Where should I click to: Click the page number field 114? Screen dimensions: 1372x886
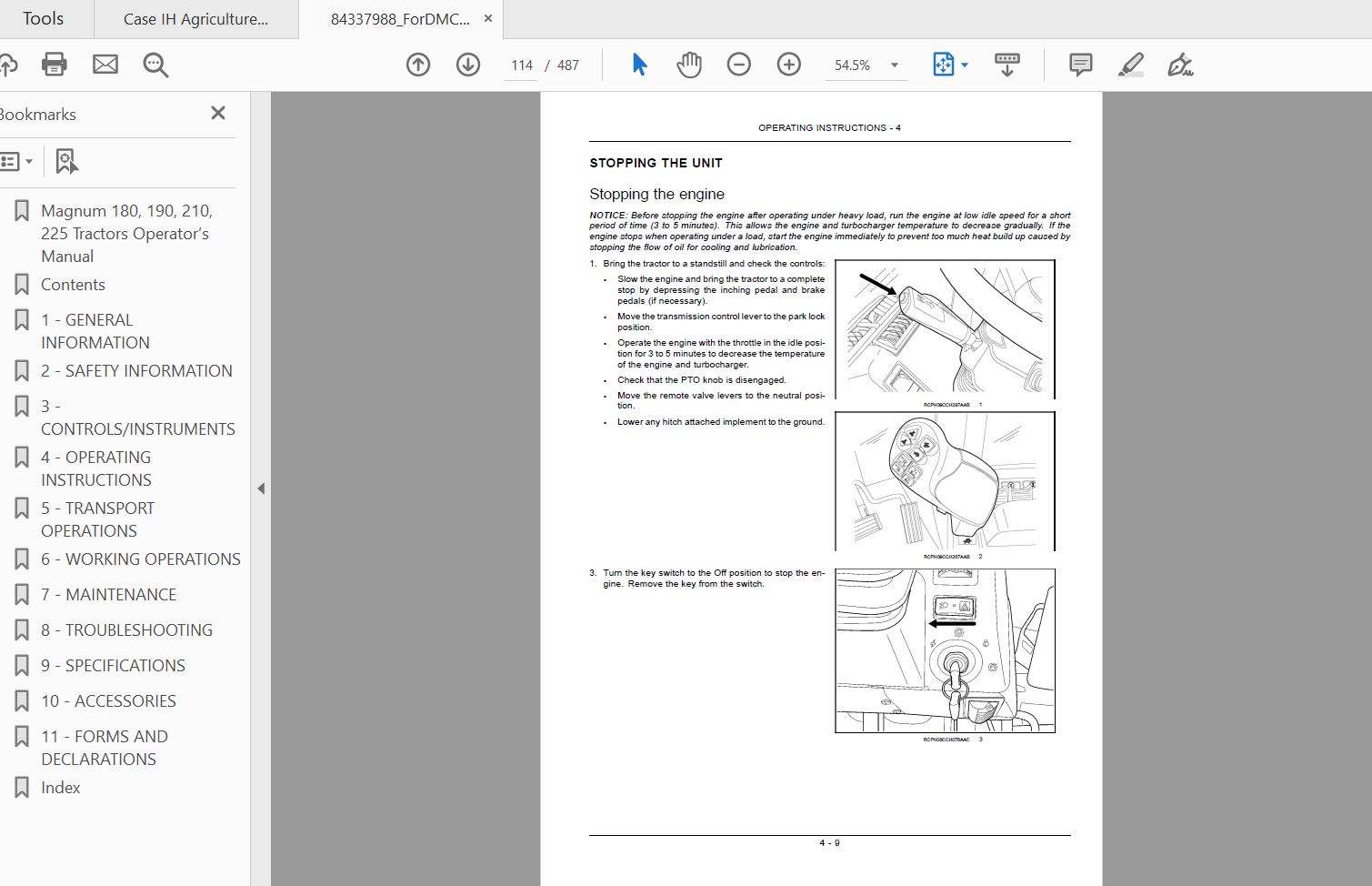click(521, 65)
